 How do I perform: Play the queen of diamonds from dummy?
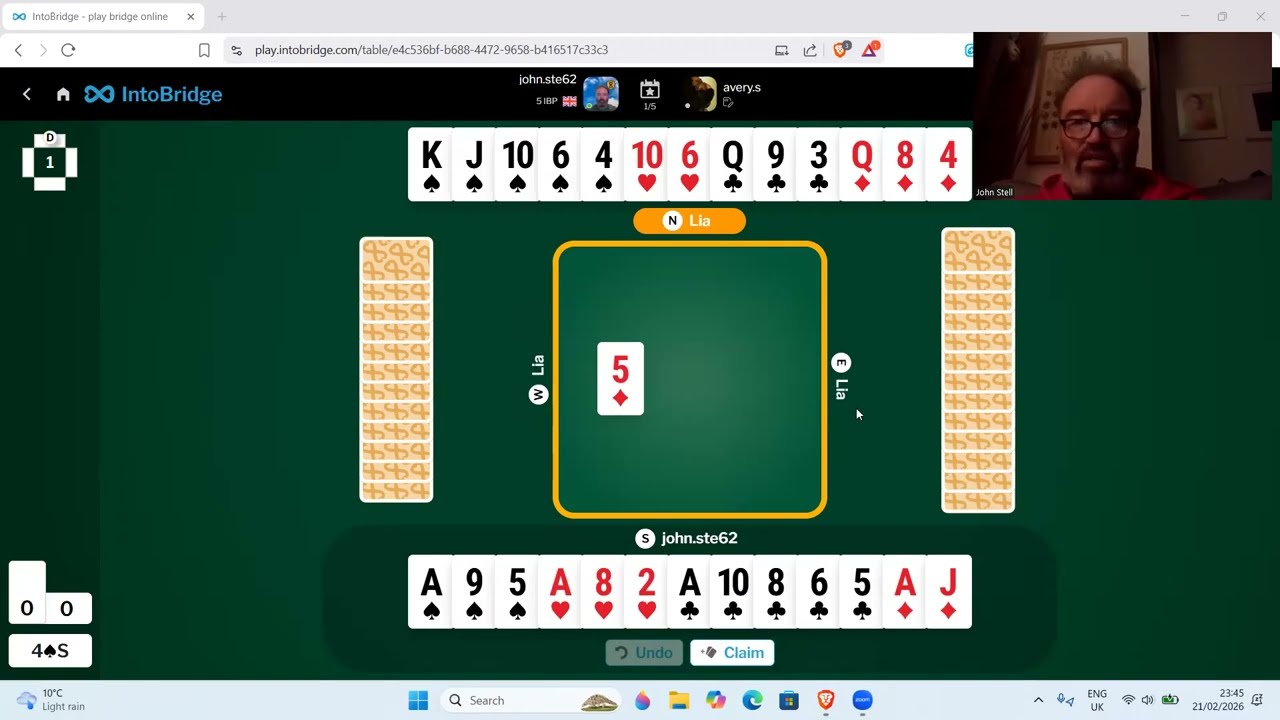point(861,164)
